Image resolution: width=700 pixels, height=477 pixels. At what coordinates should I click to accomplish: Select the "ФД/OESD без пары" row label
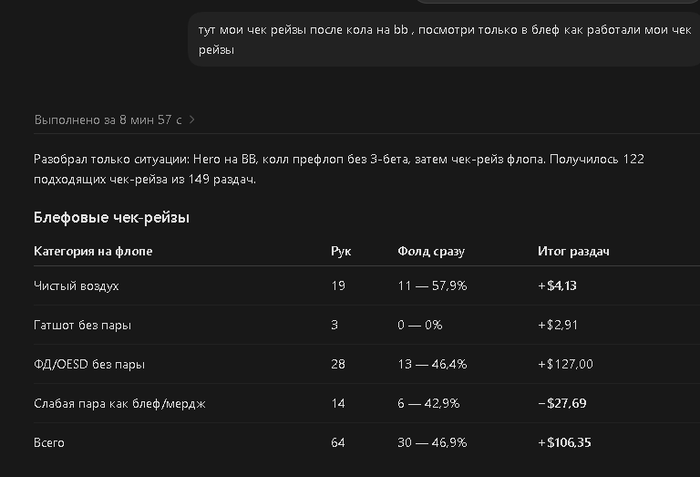tap(89, 364)
